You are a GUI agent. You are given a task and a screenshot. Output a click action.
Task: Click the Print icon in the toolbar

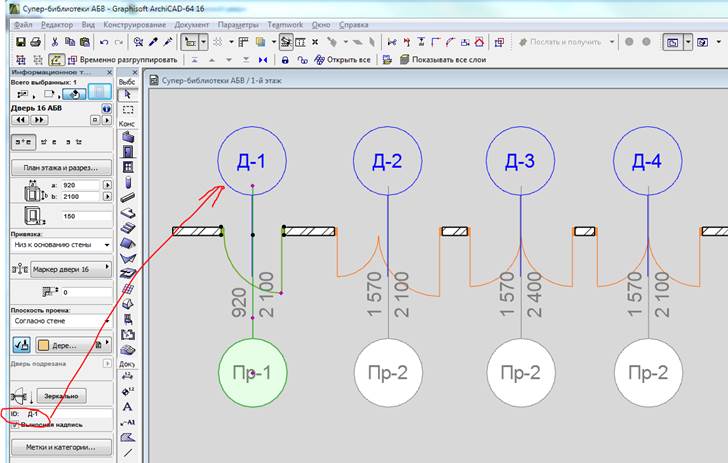(x=35, y=43)
